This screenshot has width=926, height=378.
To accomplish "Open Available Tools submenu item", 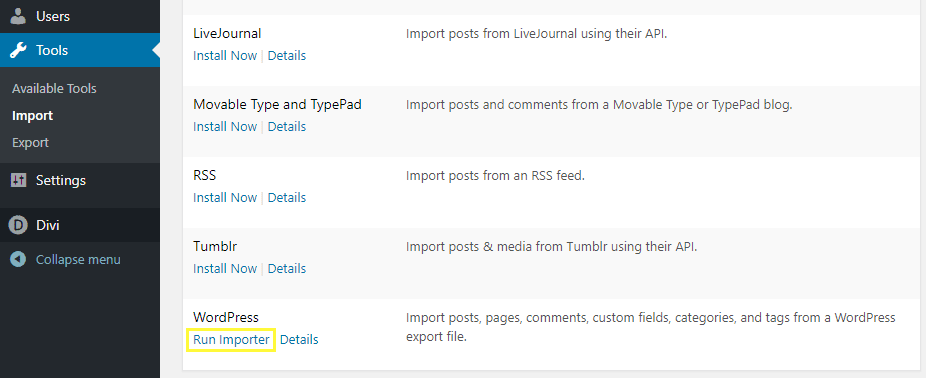I will click(54, 89).
